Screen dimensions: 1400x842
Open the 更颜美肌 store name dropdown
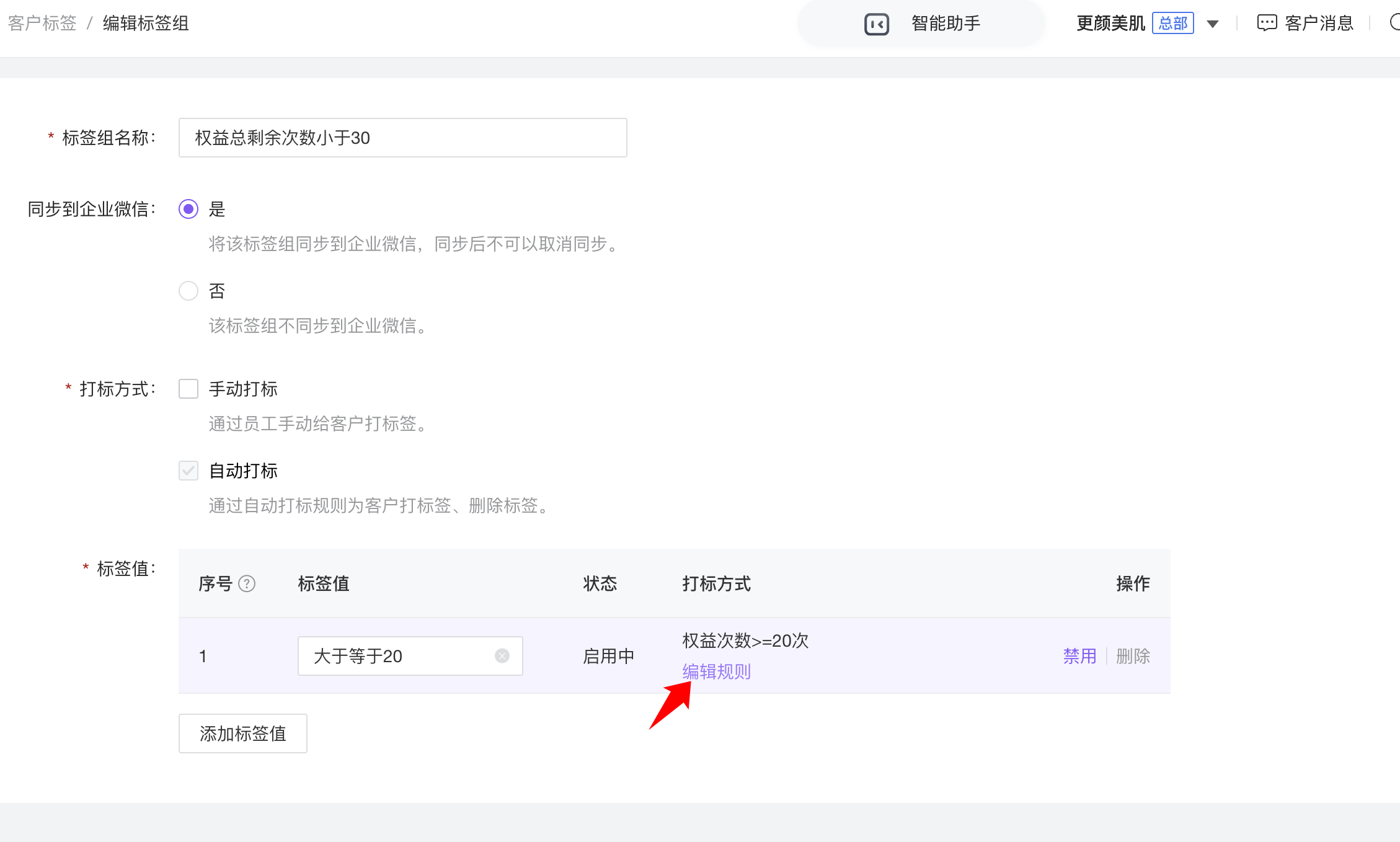point(1110,24)
